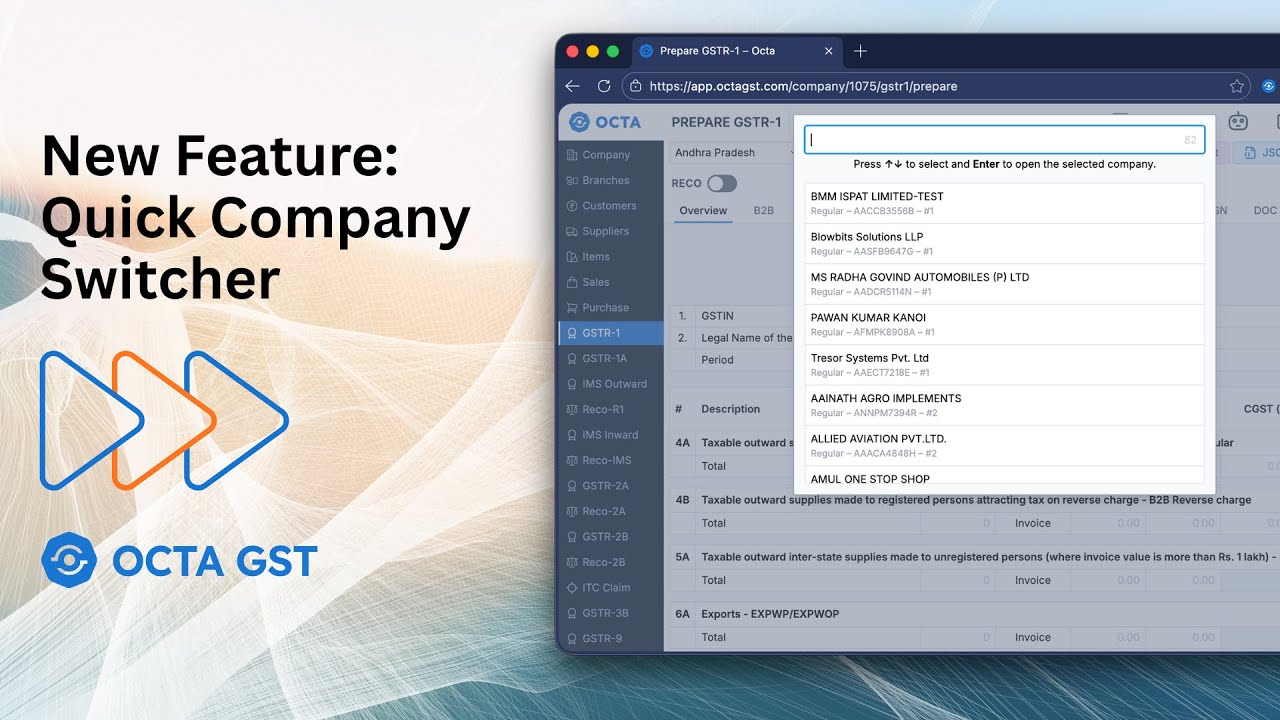Select PAWAN KUMAR KANOI company
1280x720 pixels.
coord(1005,324)
